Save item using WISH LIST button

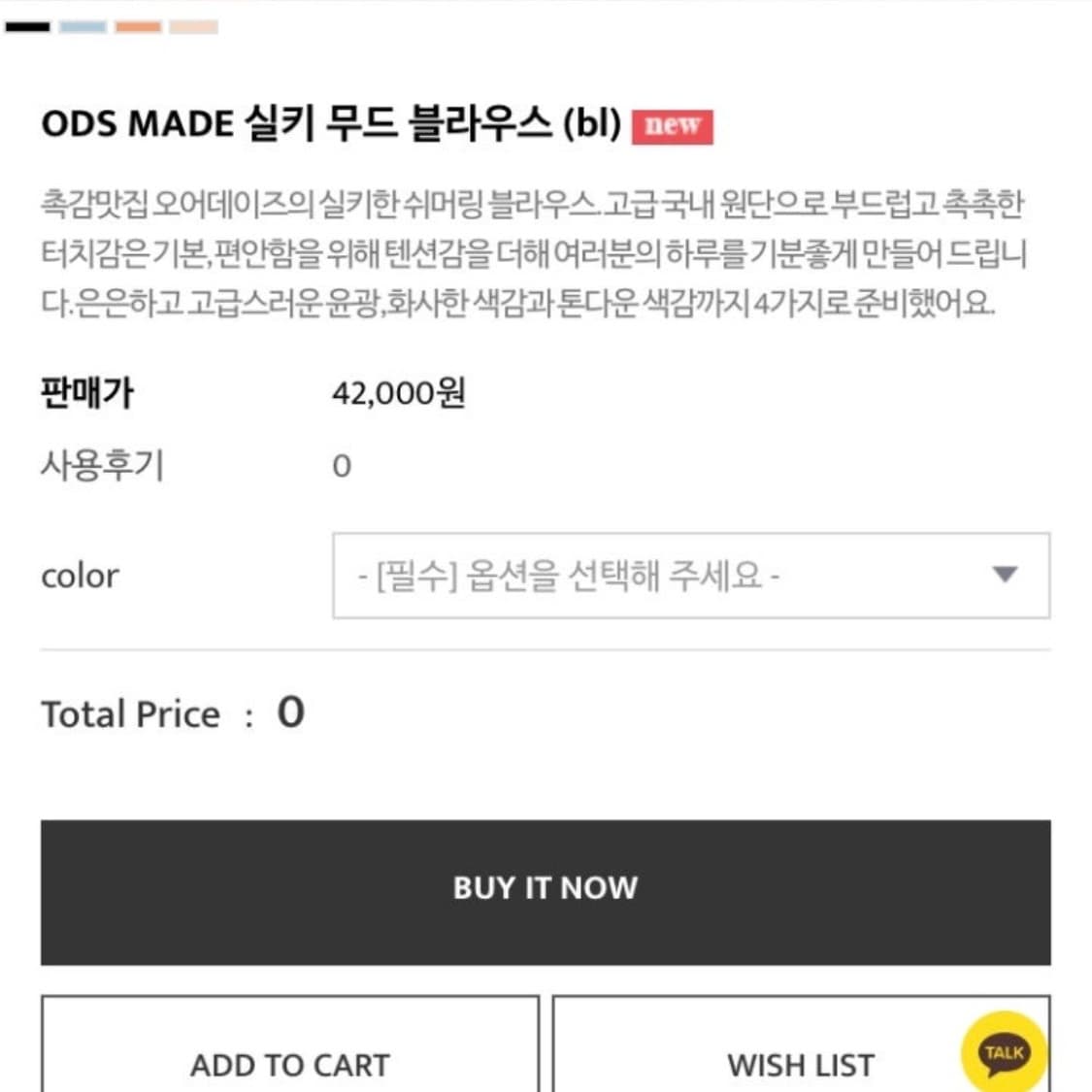[801, 1044]
